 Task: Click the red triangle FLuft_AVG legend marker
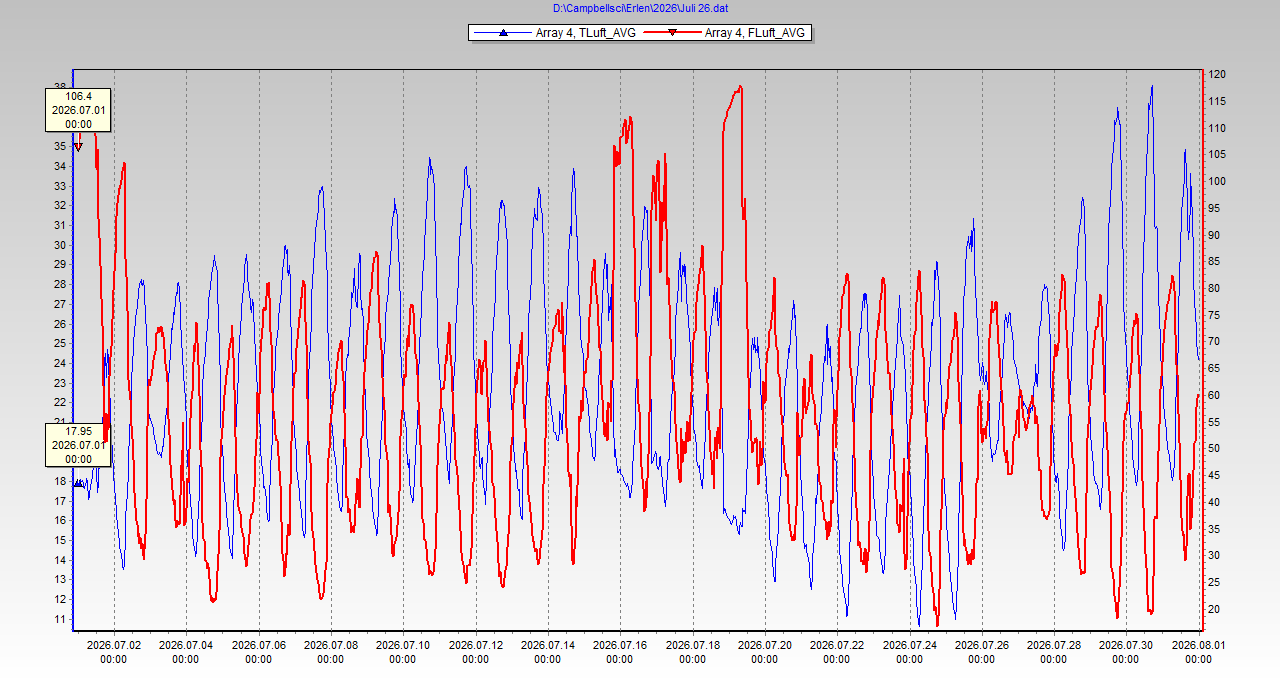pyautogui.click(x=672, y=33)
